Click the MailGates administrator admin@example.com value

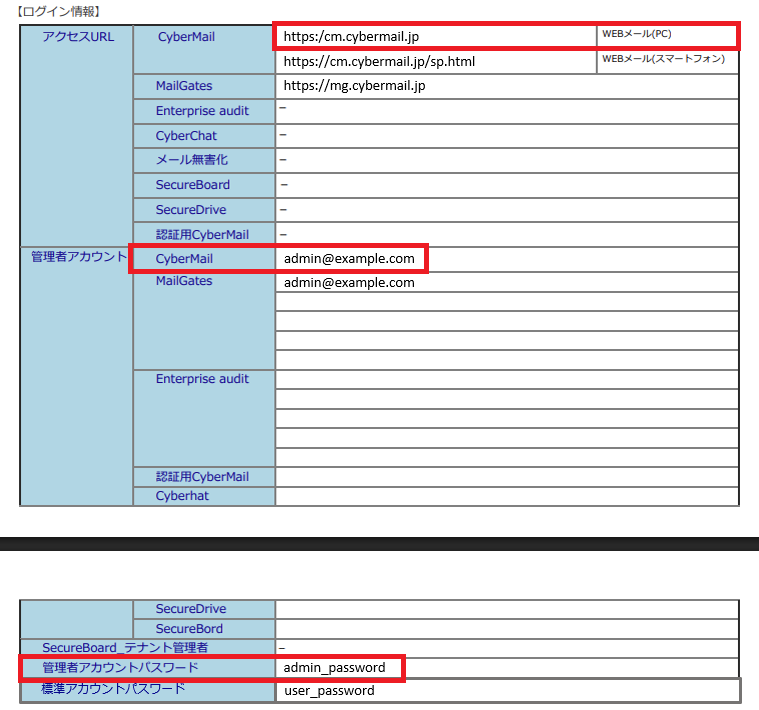[349, 283]
